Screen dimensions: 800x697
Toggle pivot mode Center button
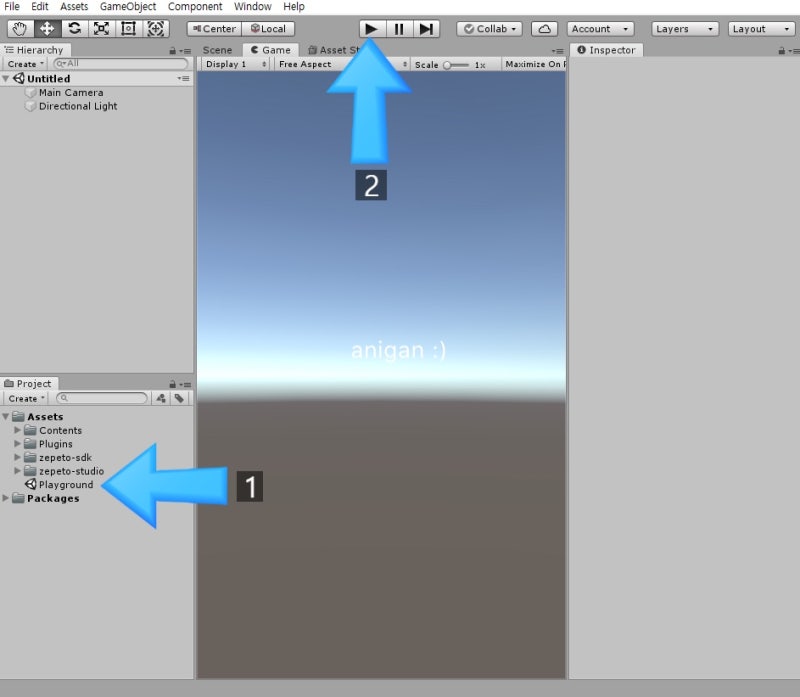click(214, 29)
